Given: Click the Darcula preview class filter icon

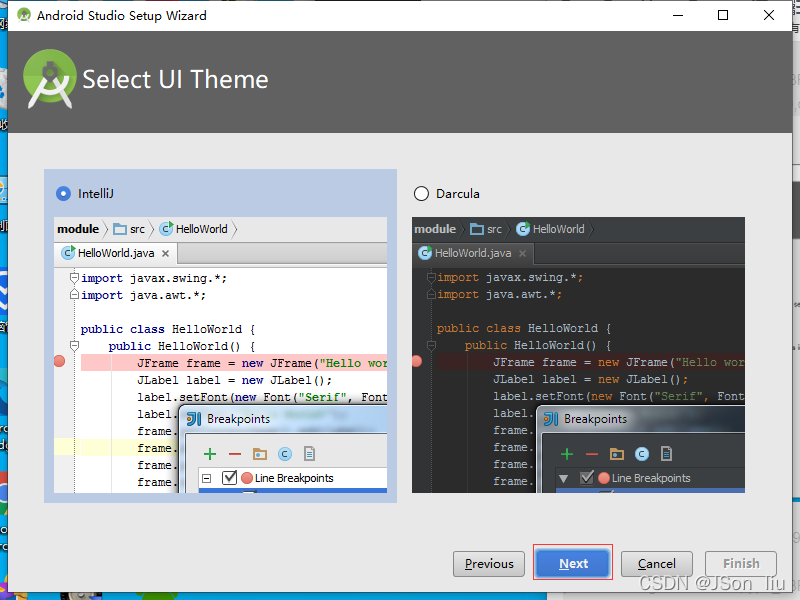Looking at the screenshot, I should tap(642, 454).
